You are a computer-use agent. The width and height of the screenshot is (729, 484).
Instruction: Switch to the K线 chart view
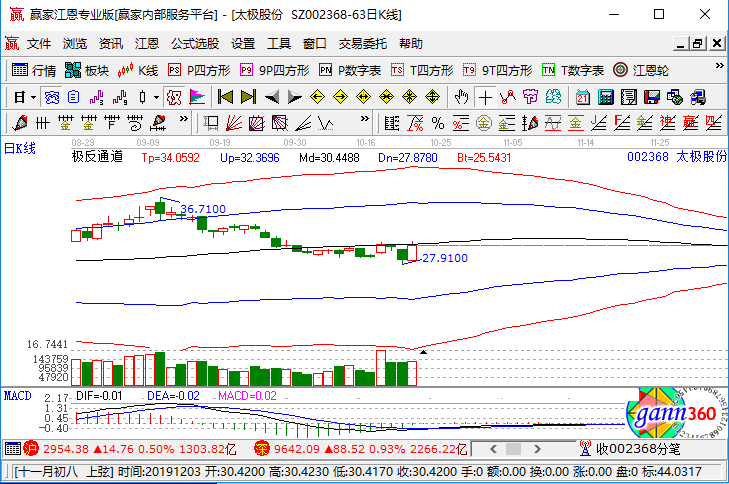(x=138, y=70)
